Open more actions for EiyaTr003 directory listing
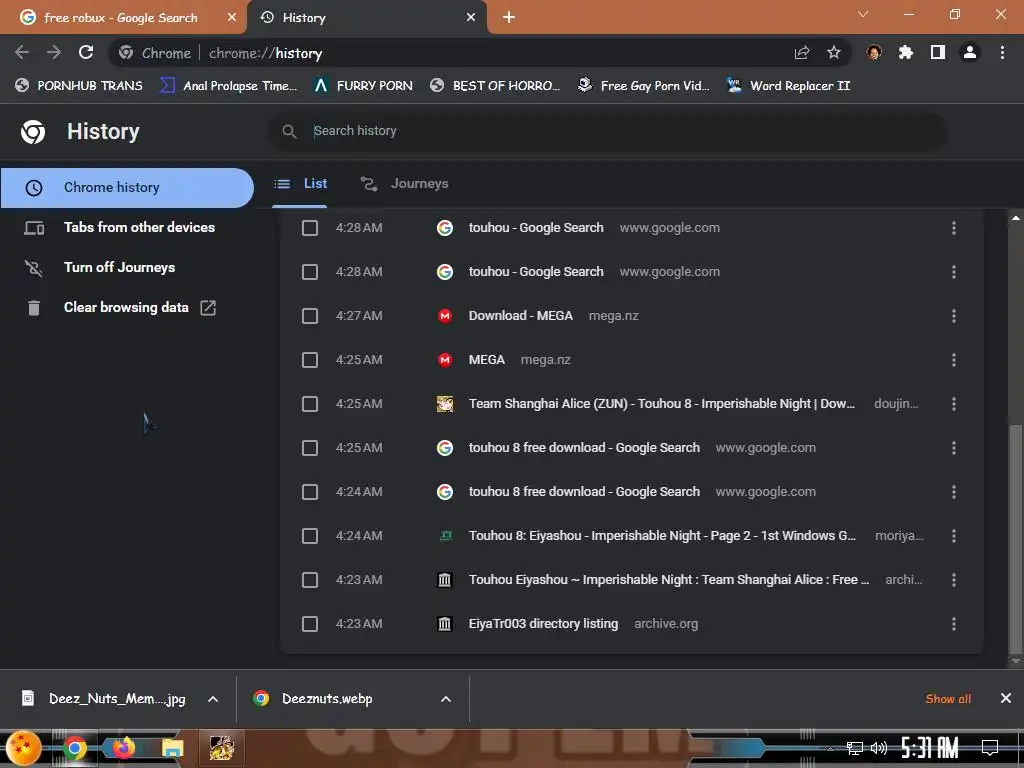This screenshot has width=1024, height=768. click(x=953, y=624)
